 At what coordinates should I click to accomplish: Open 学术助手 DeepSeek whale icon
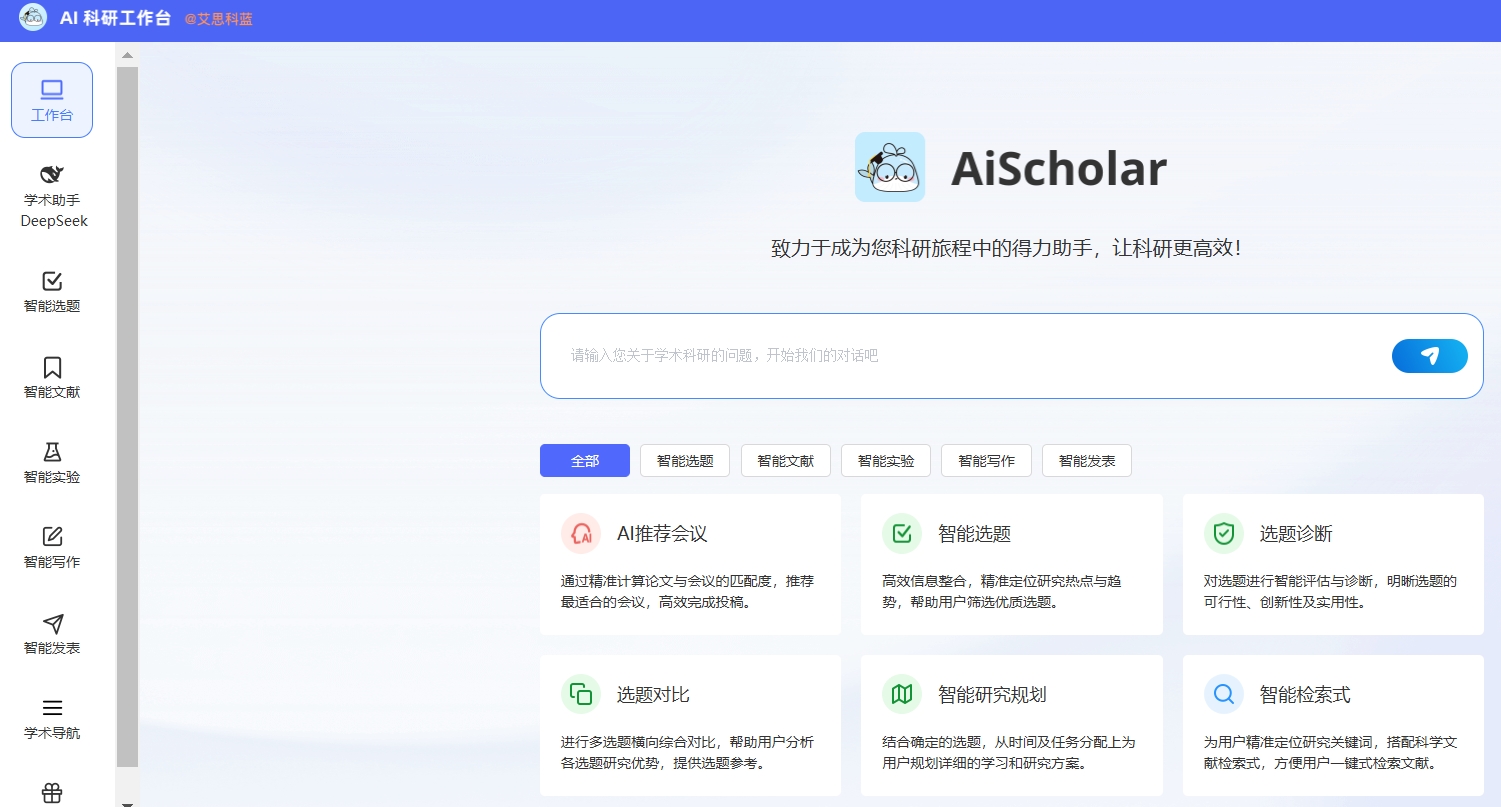click(x=52, y=175)
